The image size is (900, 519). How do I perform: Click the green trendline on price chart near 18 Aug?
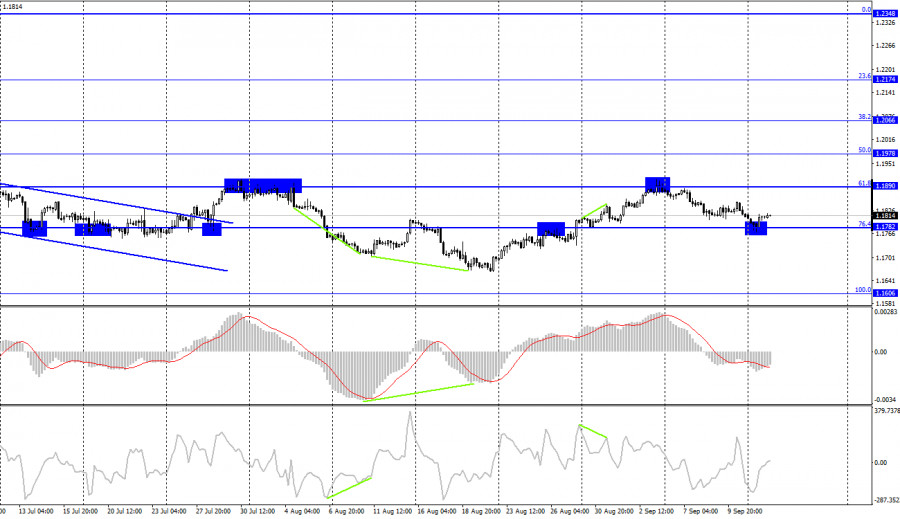pyautogui.click(x=420, y=263)
